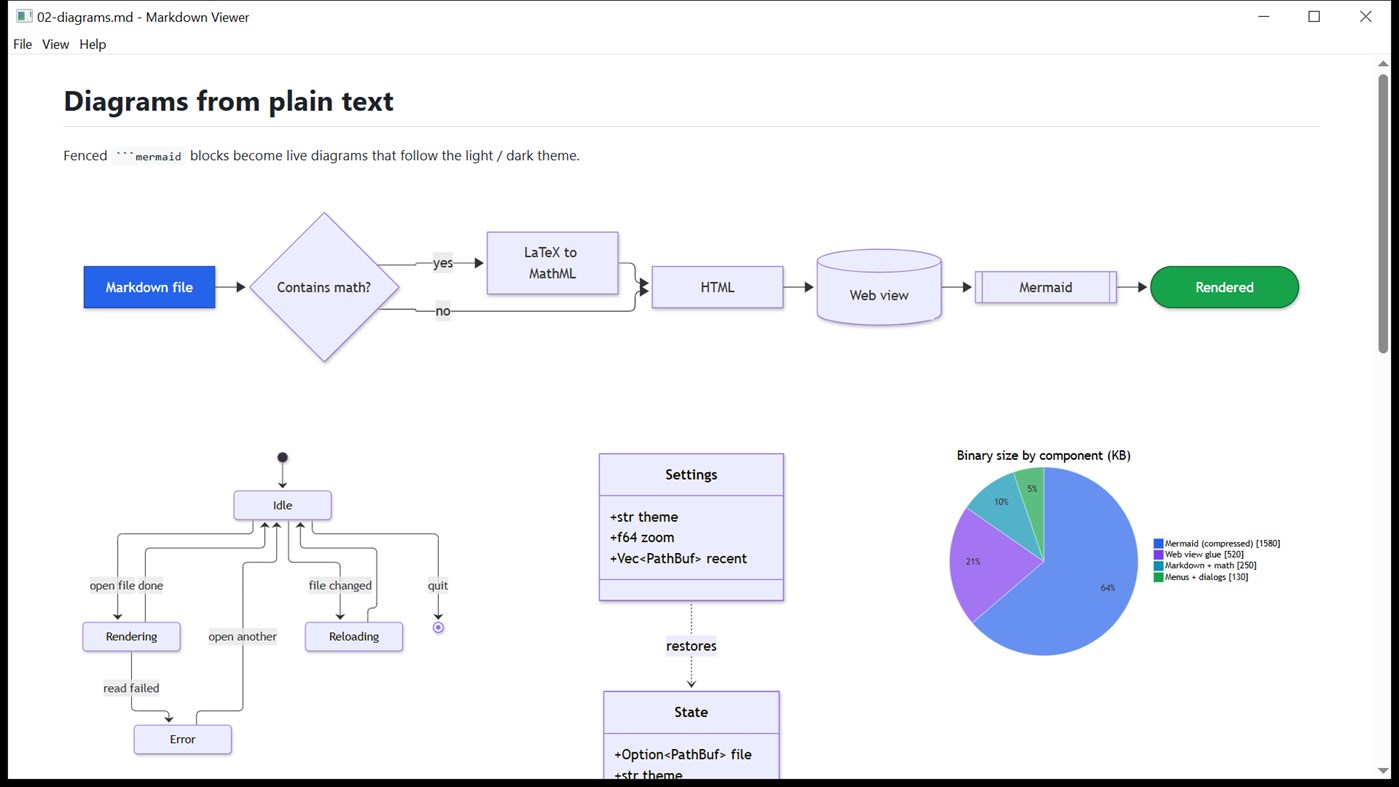The height and width of the screenshot is (787, 1399).
Task: Open the View menu
Action: pyautogui.click(x=55, y=44)
